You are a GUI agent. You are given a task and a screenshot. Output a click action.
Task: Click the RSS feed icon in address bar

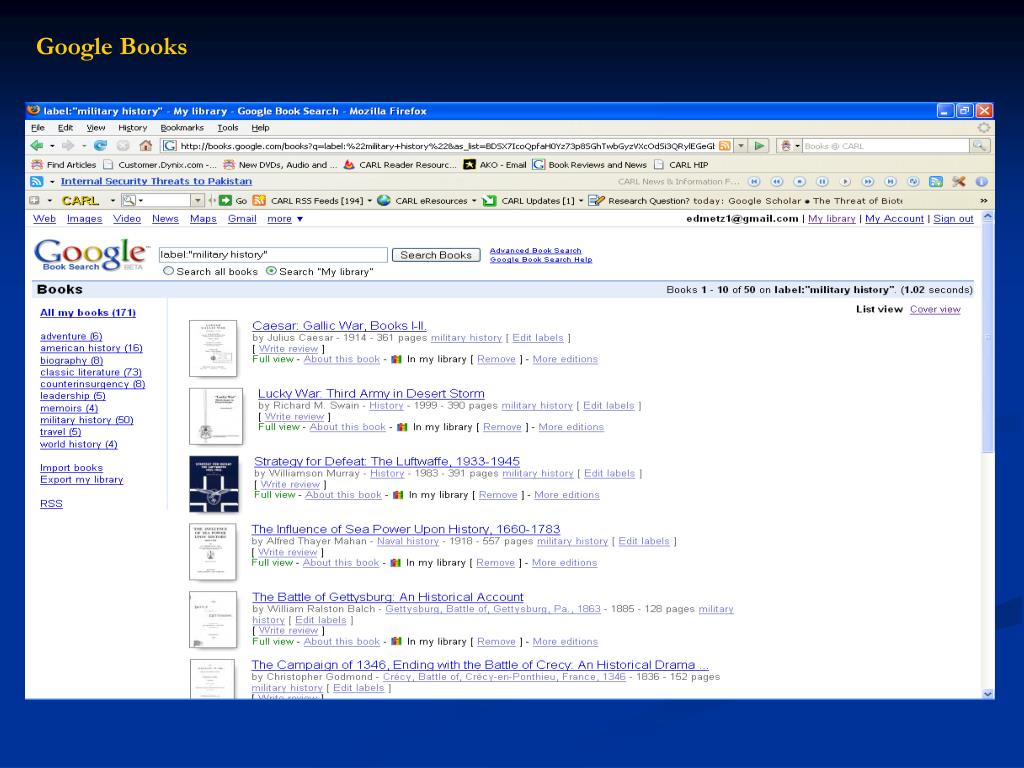(724, 146)
